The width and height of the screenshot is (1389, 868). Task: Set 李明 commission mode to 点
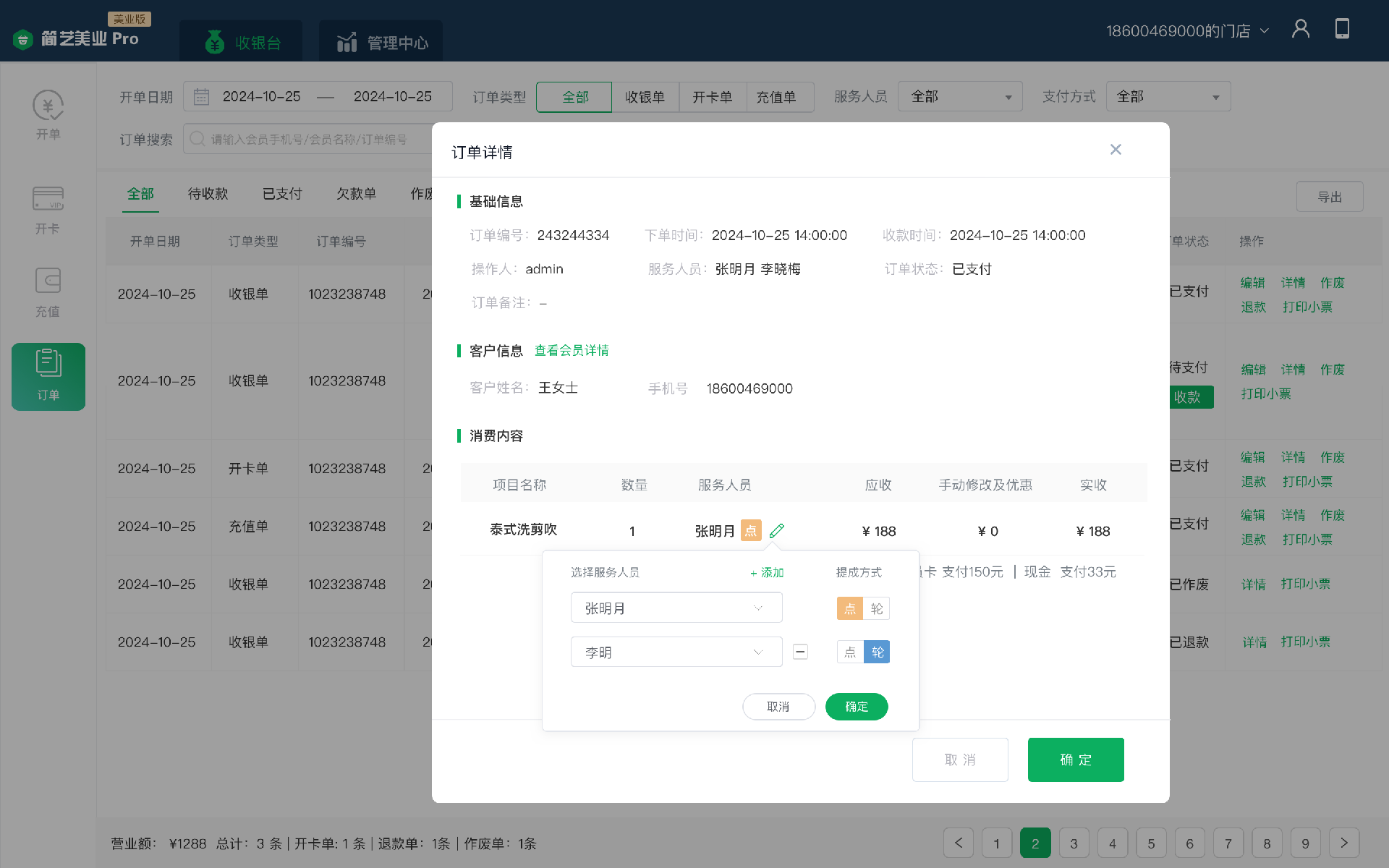click(x=850, y=652)
